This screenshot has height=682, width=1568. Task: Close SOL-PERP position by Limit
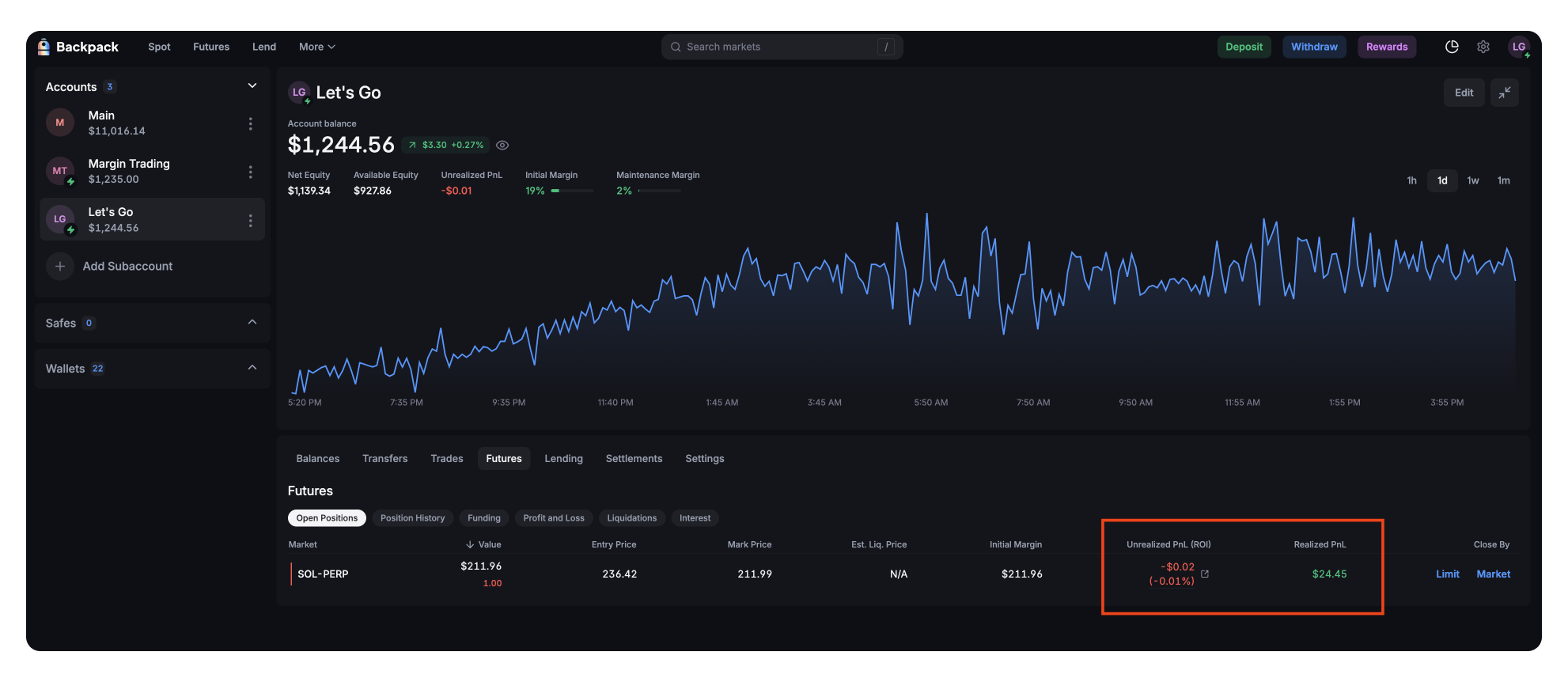click(1448, 574)
